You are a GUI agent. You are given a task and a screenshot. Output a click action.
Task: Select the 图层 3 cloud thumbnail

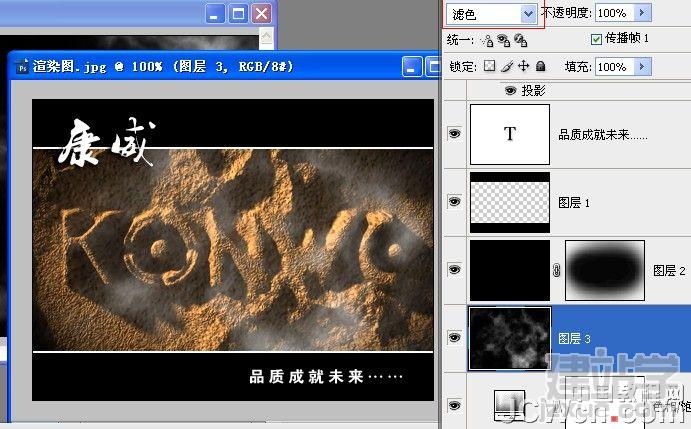510,339
